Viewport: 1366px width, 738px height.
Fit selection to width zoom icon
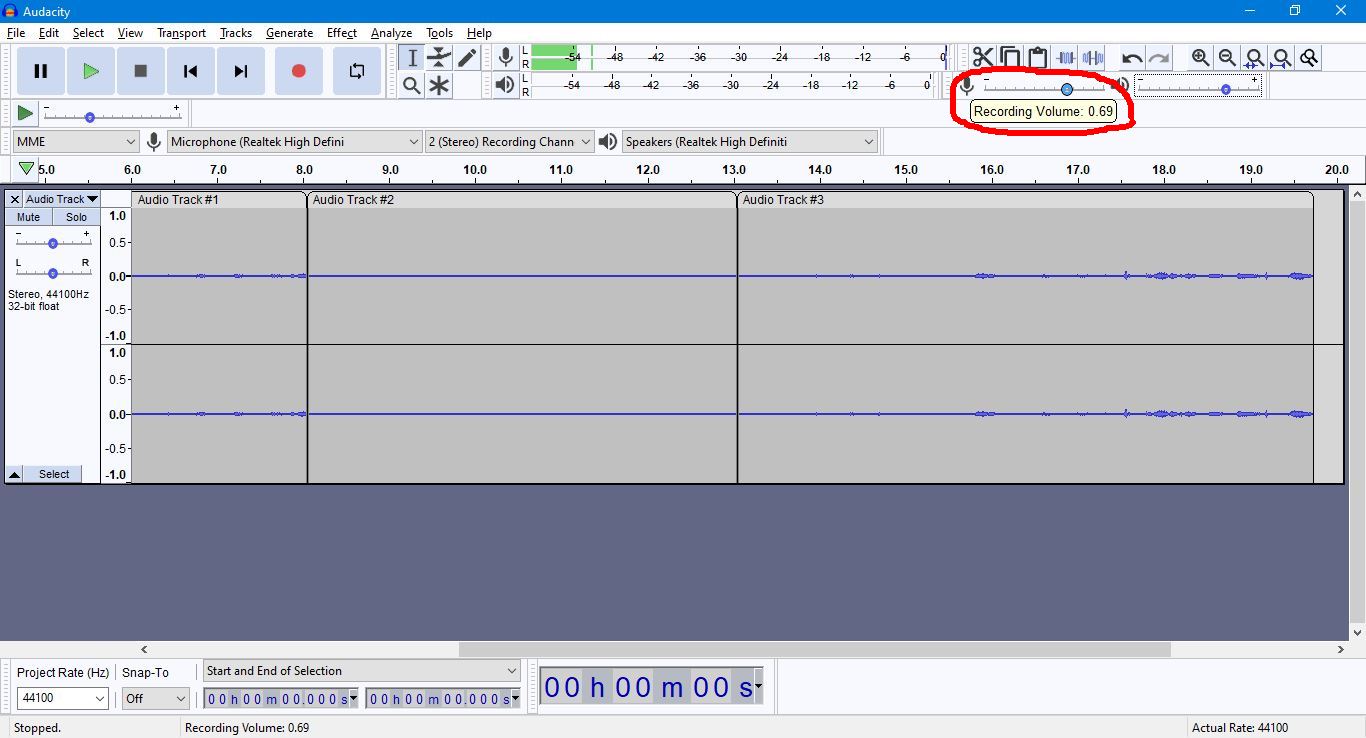[1254, 58]
